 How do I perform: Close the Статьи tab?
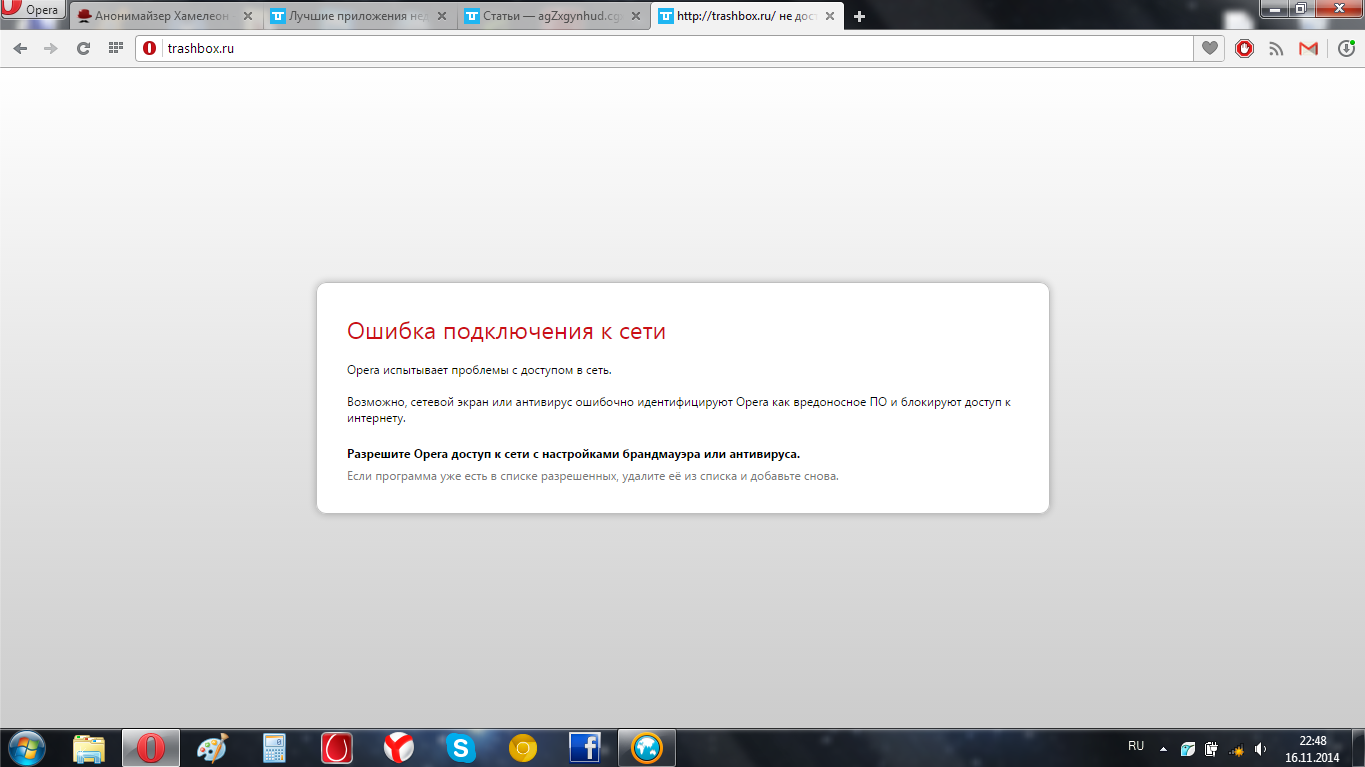635,16
